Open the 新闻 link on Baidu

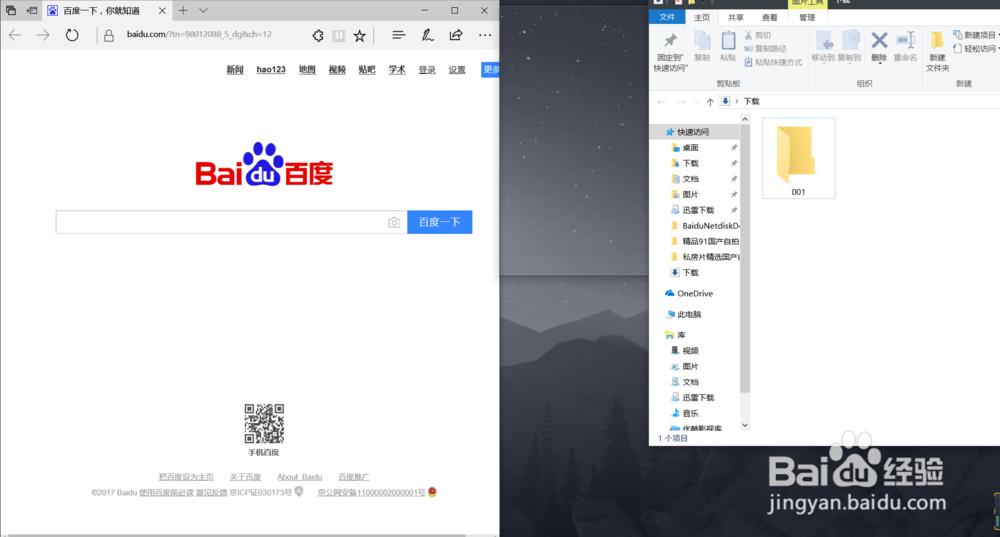(235, 70)
